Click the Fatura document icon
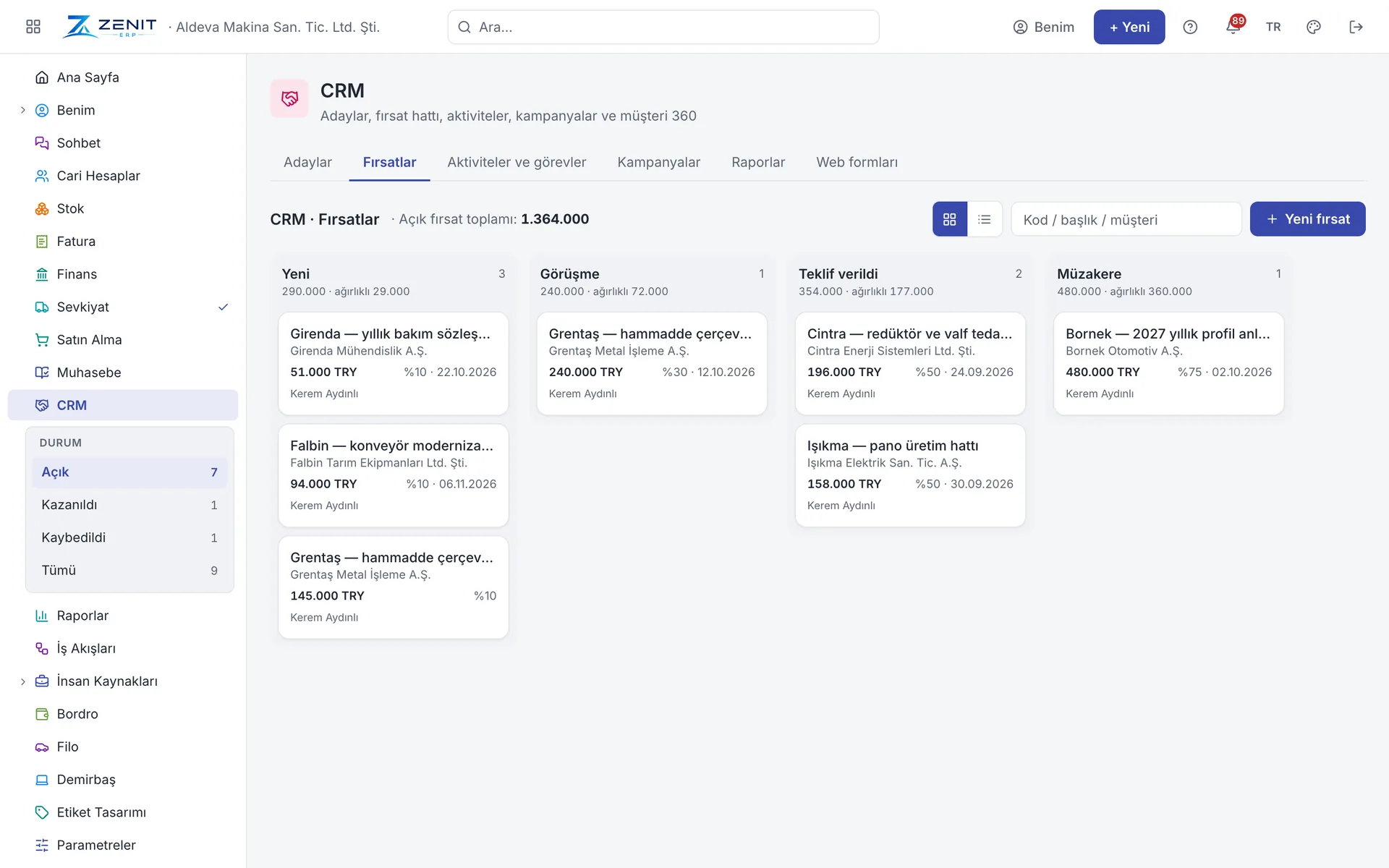The image size is (1389, 868). pos(42,242)
